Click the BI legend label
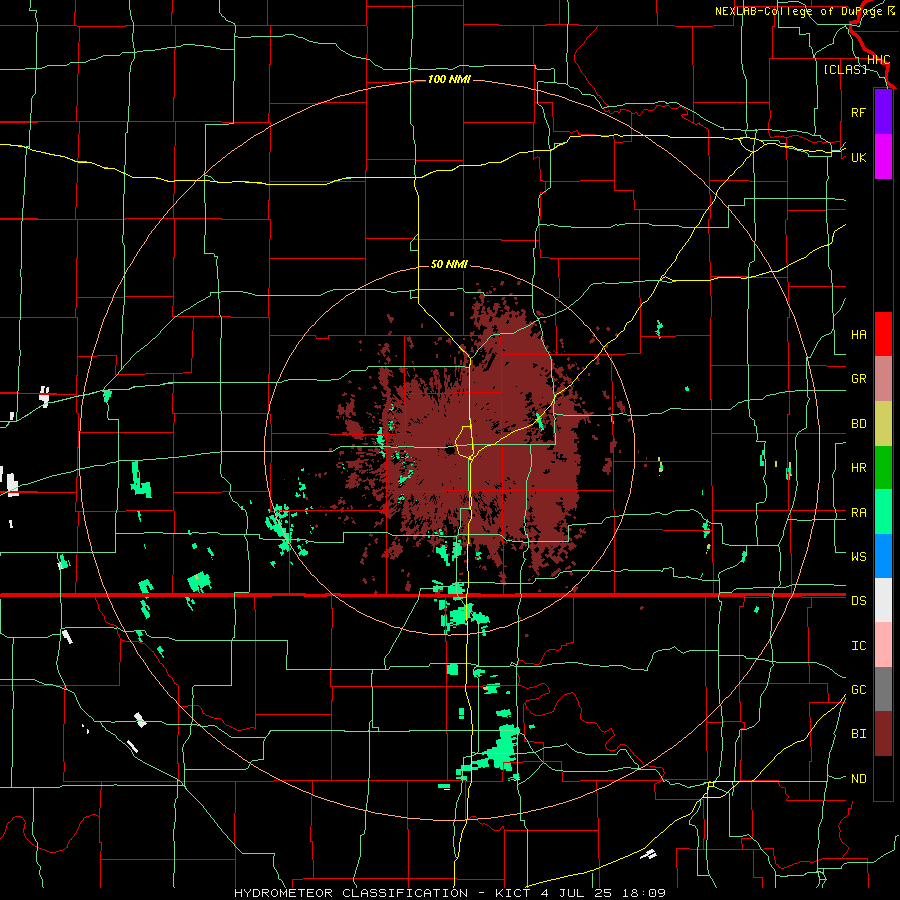Screen dimensions: 900x900 (858, 734)
